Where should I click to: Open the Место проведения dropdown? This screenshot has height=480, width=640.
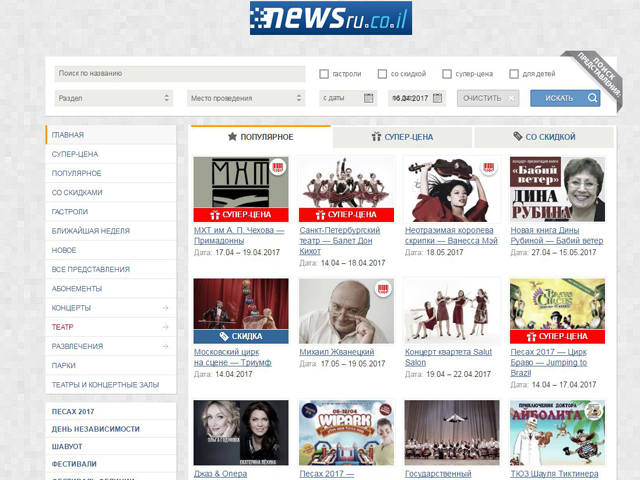(x=246, y=98)
